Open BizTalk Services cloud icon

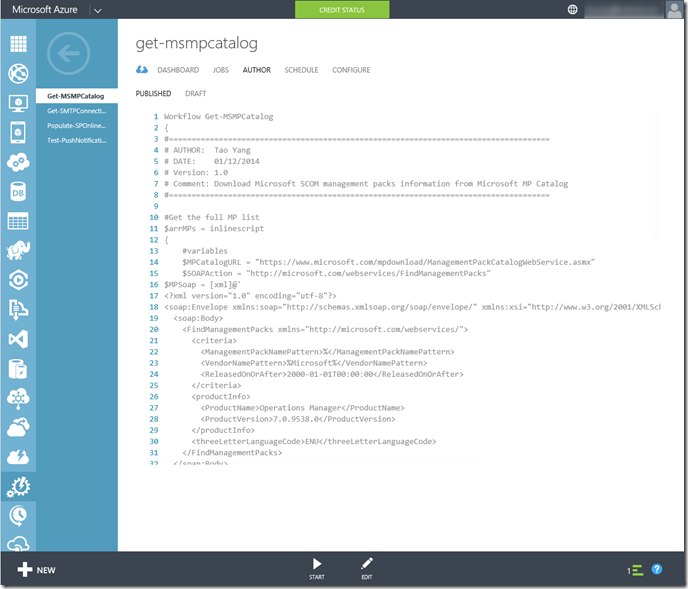pos(18,399)
